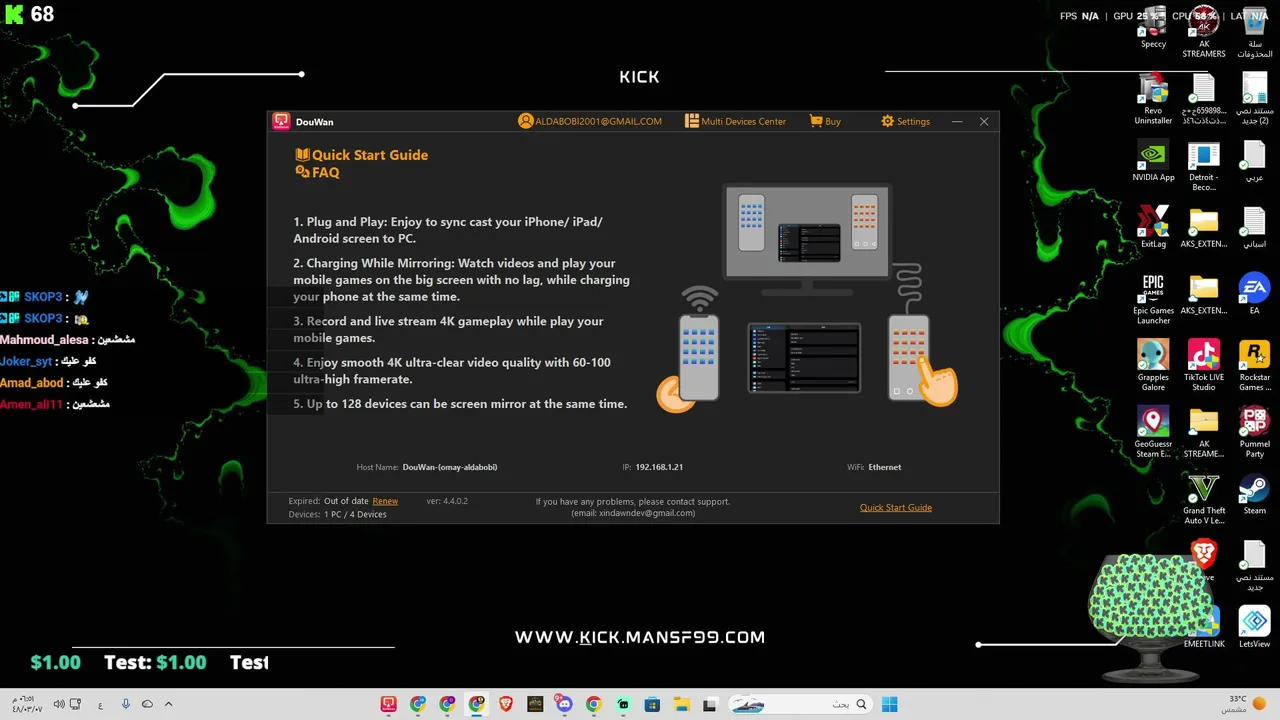Screen dimensions: 1280x720
Task: Click the Buy cart option in DouWan
Action: click(825, 121)
